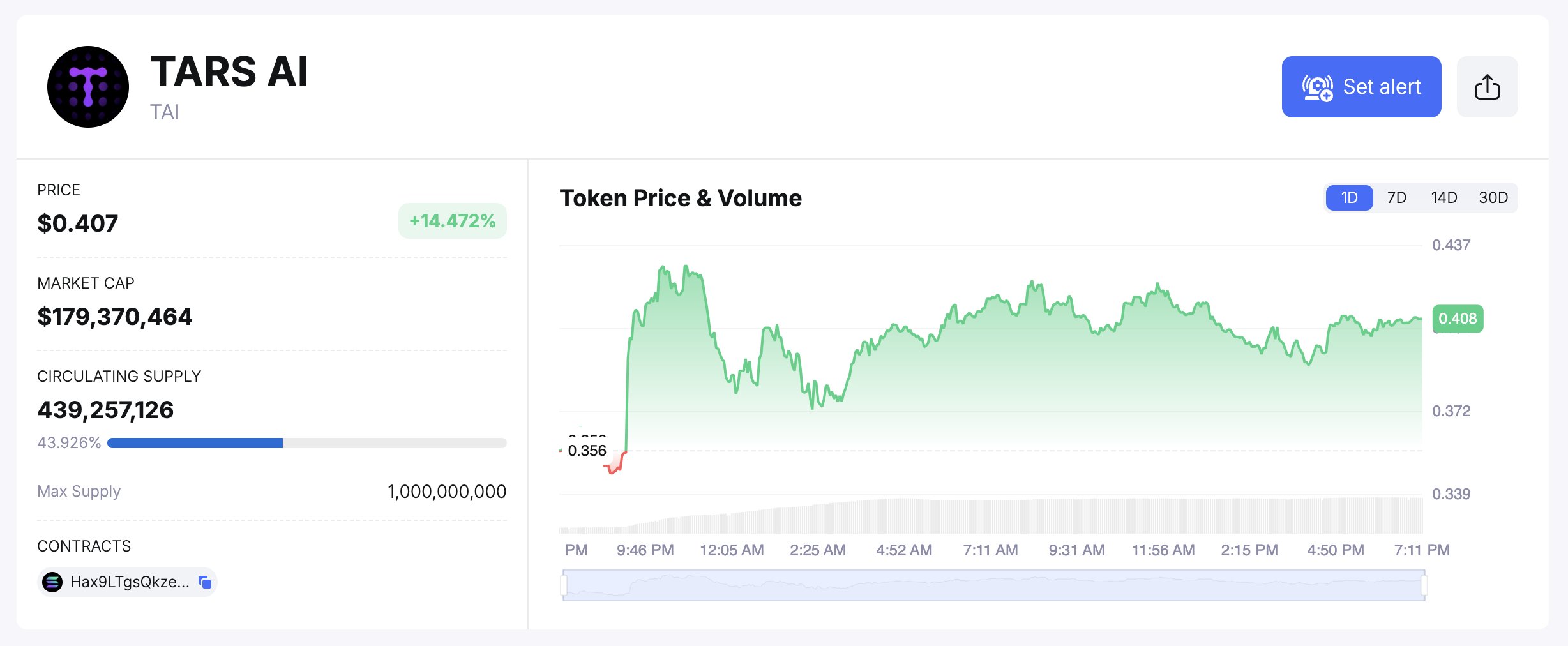Click the bell icon in Set alert

pyautogui.click(x=1318, y=87)
